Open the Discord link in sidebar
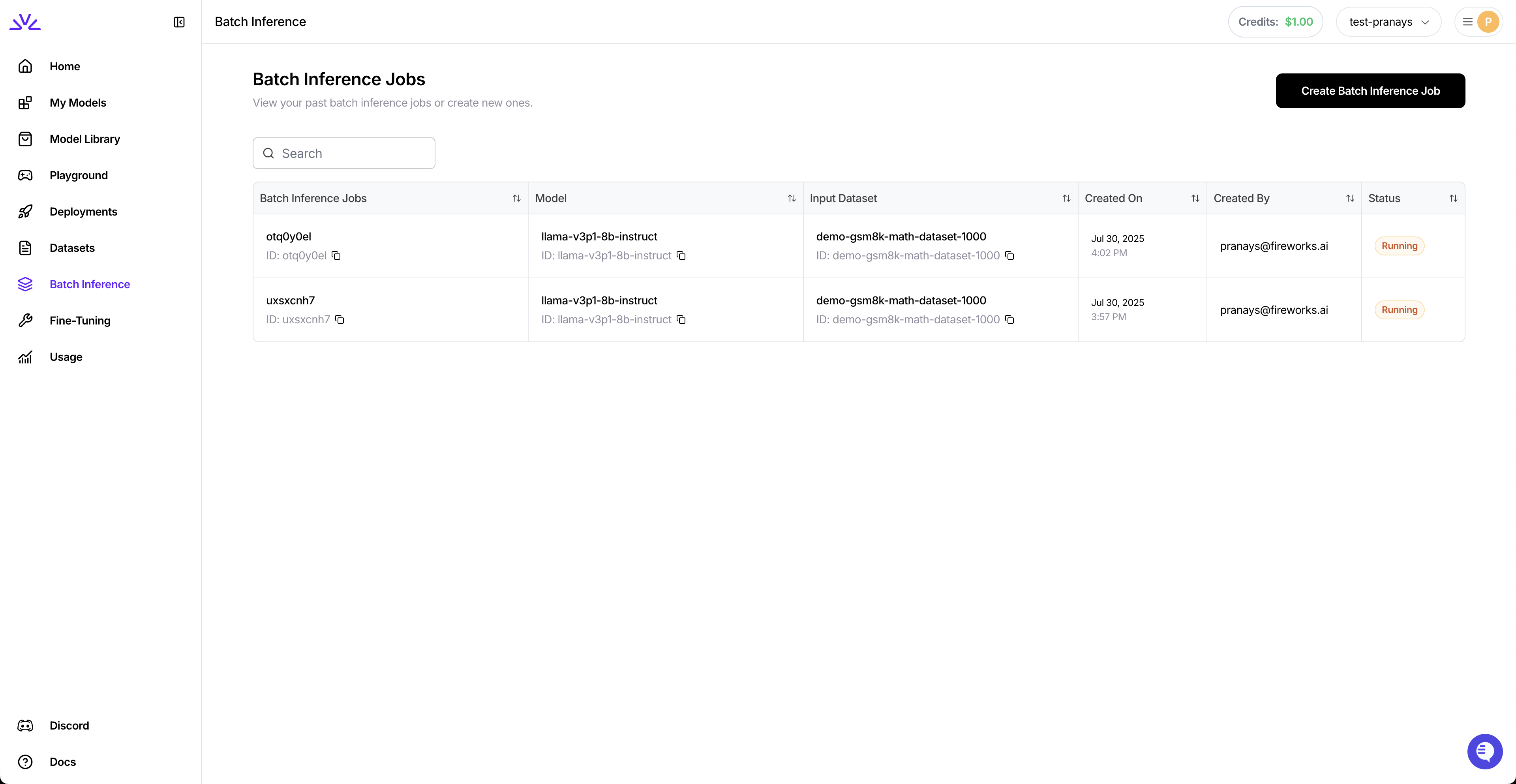The width and height of the screenshot is (1516, 784). click(69, 726)
